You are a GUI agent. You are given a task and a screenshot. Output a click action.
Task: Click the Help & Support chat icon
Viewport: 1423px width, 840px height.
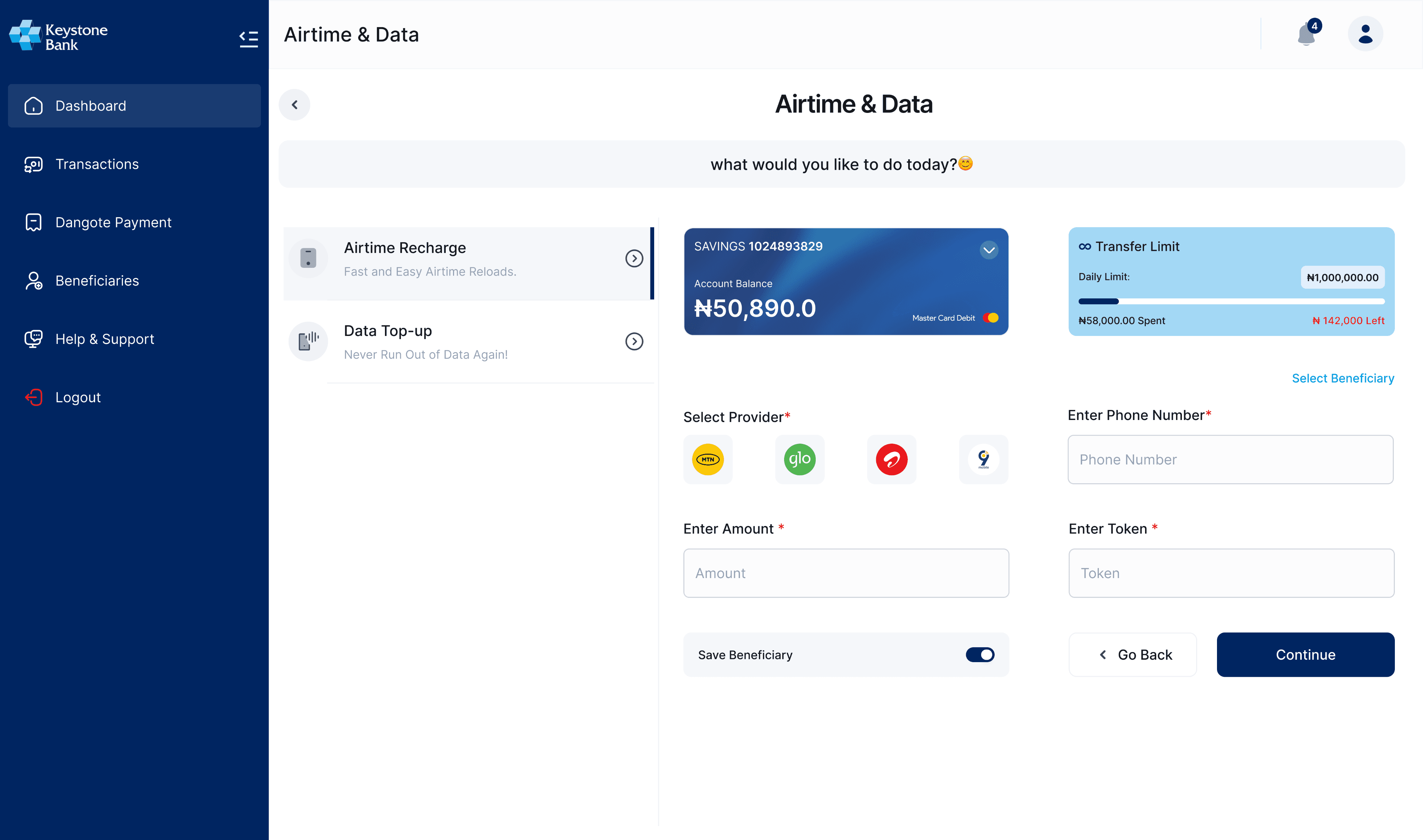33,339
